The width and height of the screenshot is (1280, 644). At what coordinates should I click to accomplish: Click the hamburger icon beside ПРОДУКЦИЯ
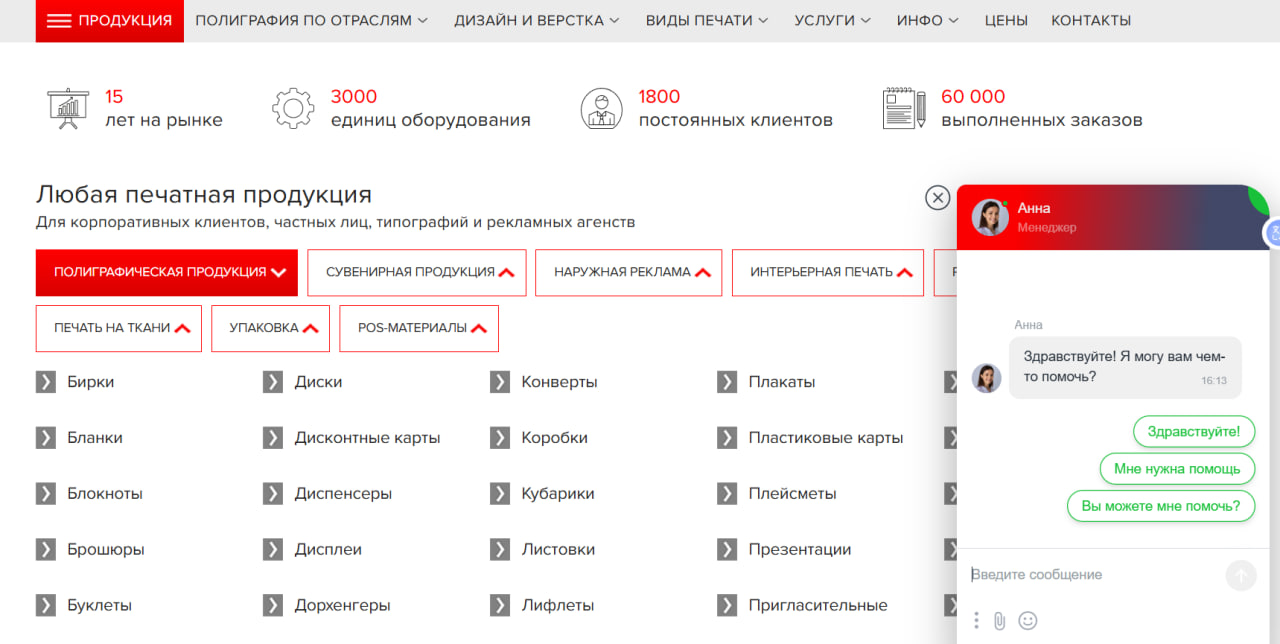click(59, 21)
